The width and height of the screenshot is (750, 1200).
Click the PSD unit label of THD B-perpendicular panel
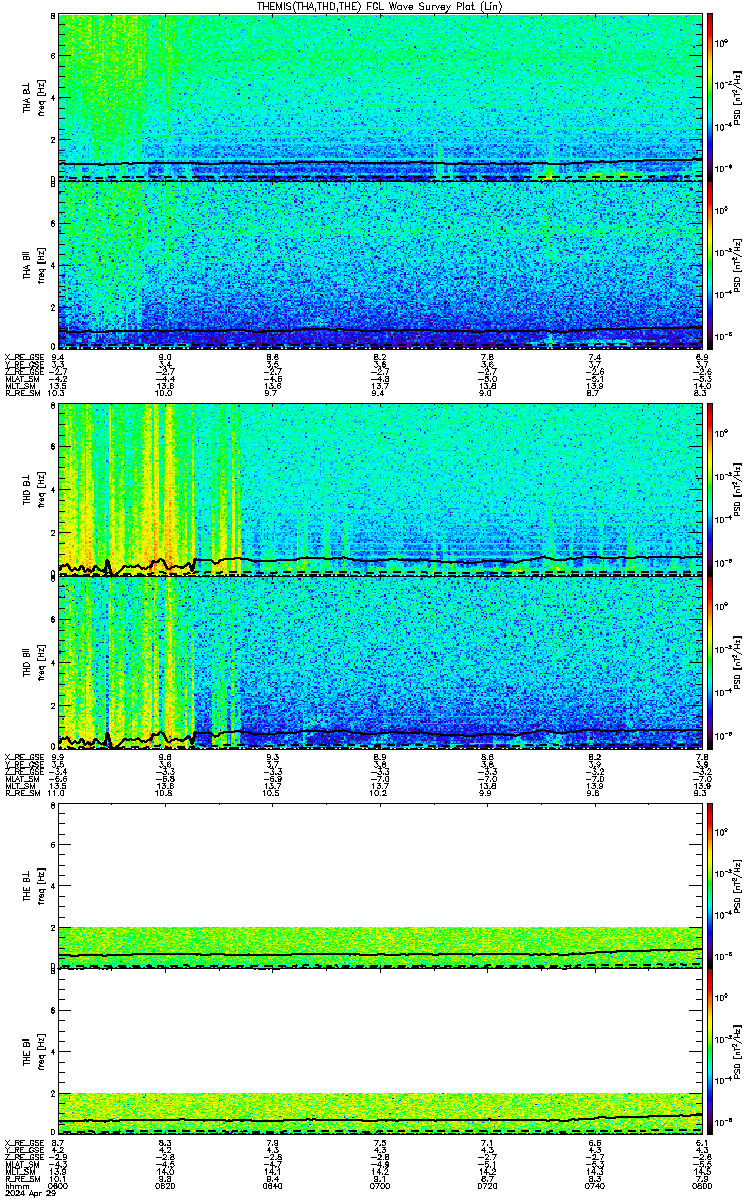pyautogui.click(x=738, y=489)
